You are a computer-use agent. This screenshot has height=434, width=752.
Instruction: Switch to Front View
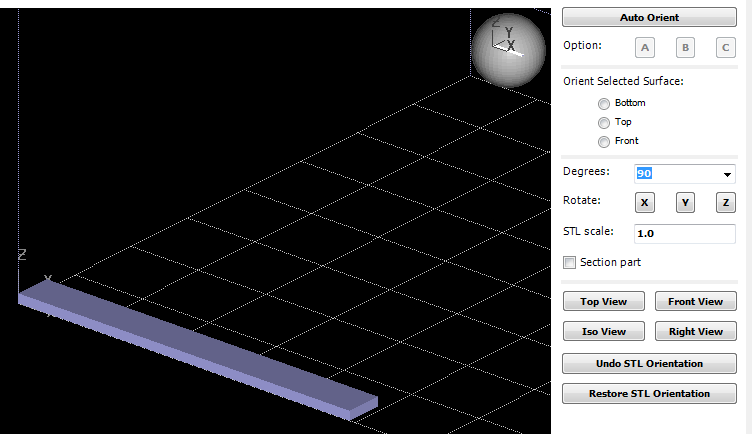695,301
